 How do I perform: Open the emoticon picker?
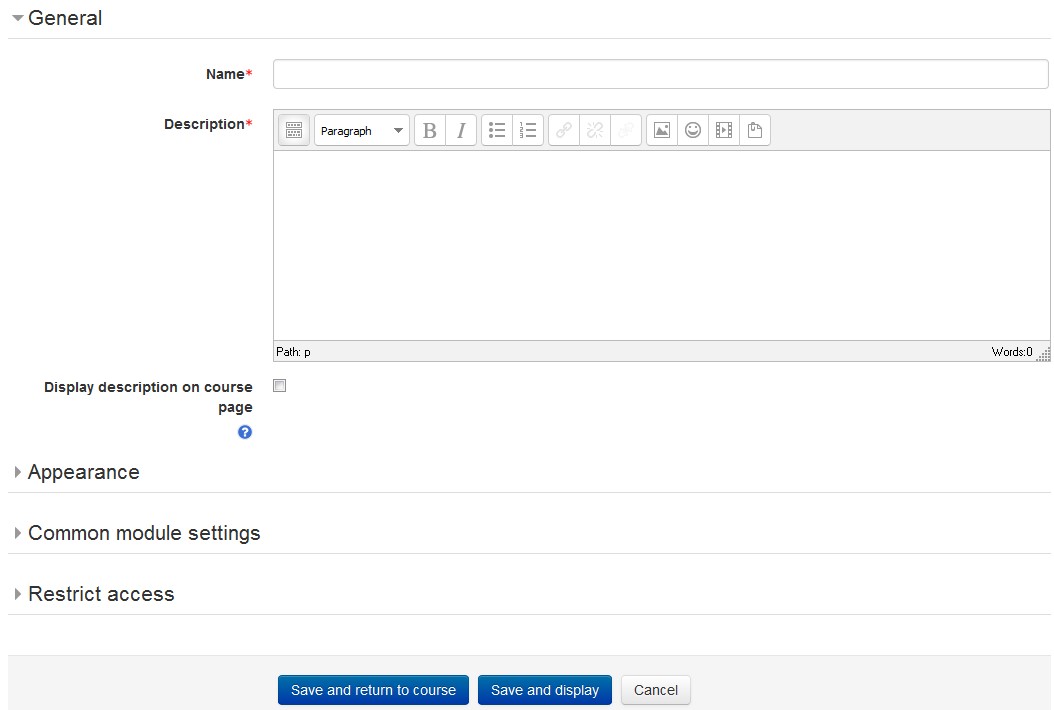tap(693, 130)
